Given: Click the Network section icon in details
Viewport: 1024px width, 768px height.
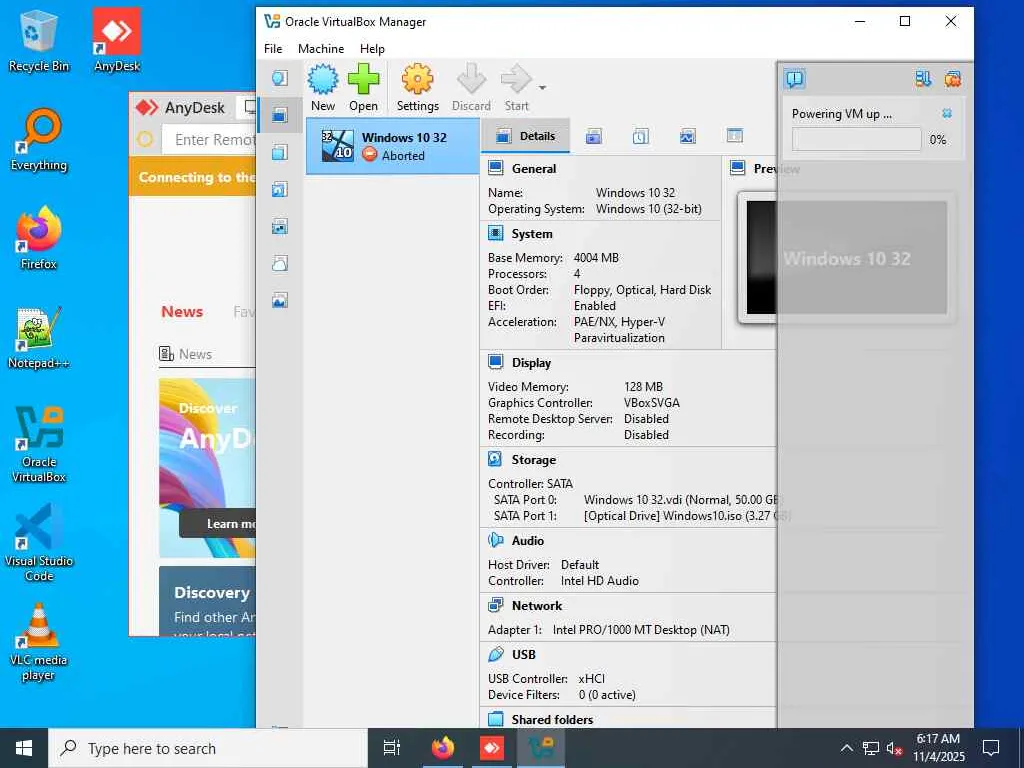Looking at the screenshot, I should pos(496,605).
